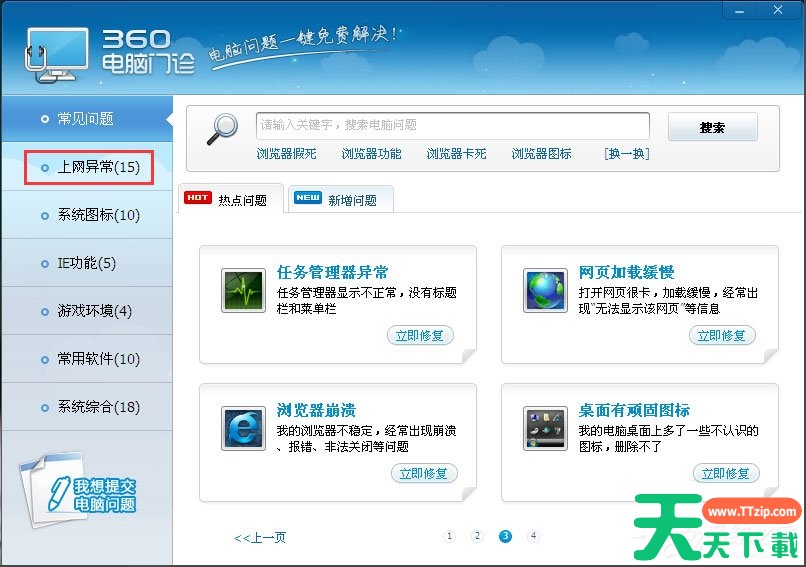Click the 搜索 button
Image resolution: width=806 pixels, height=567 pixels.
[x=712, y=127]
